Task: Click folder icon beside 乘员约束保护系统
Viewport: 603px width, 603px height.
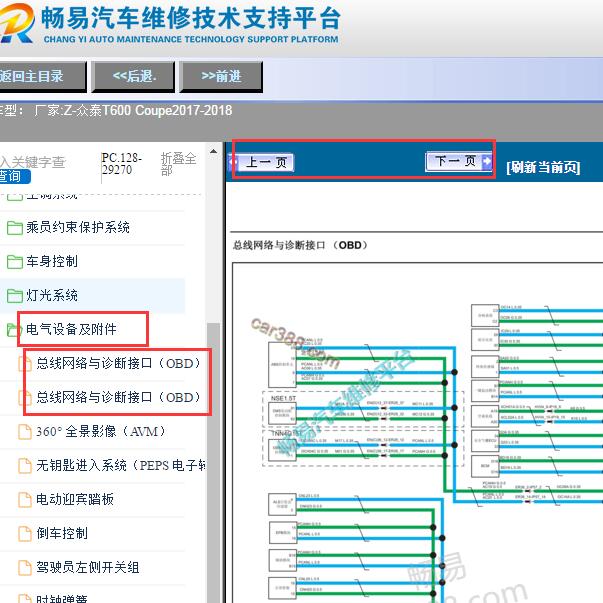Action: [15, 228]
